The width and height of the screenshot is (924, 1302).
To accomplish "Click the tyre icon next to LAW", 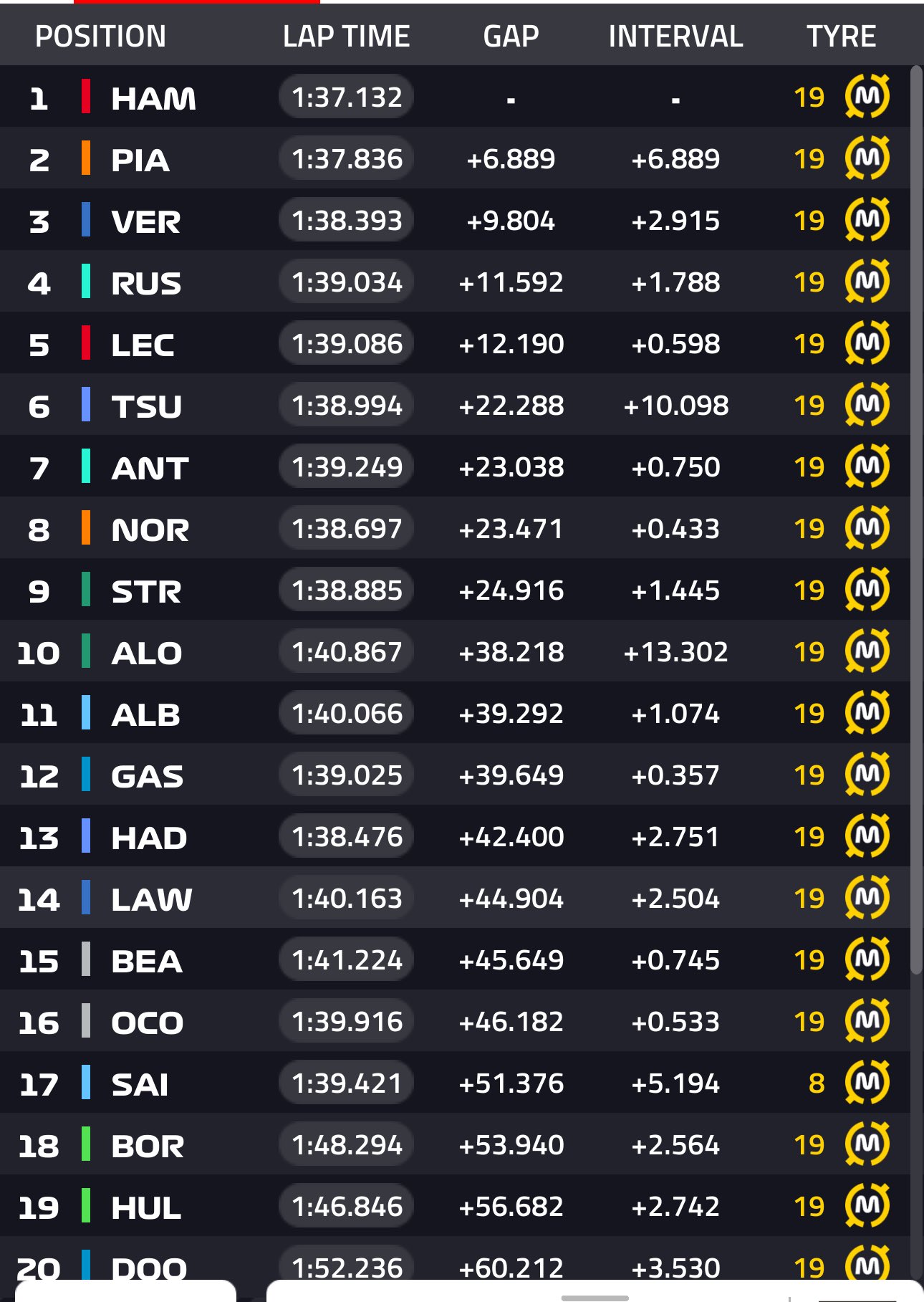I will click(867, 898).
